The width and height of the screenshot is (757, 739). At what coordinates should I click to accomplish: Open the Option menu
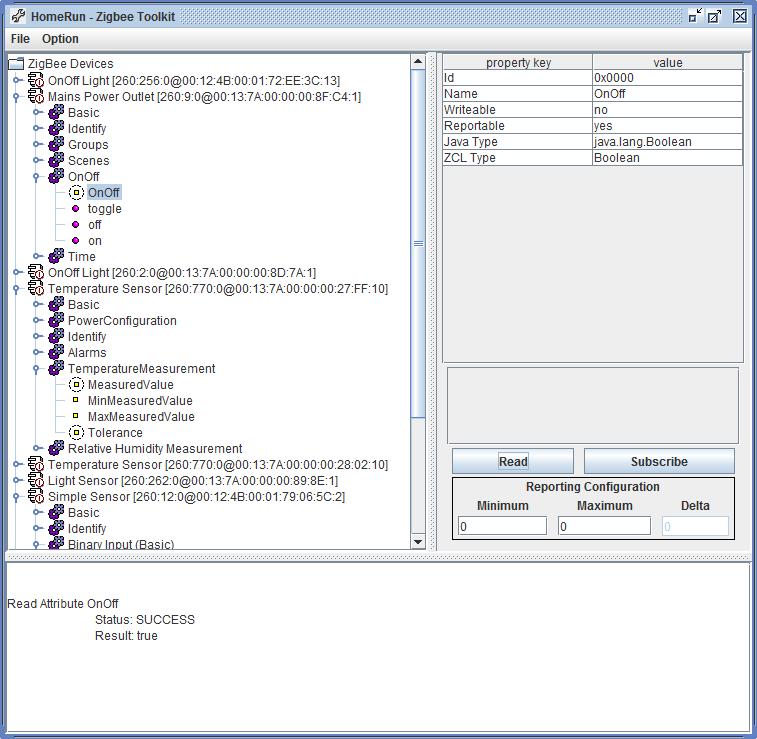pos(60,39)
